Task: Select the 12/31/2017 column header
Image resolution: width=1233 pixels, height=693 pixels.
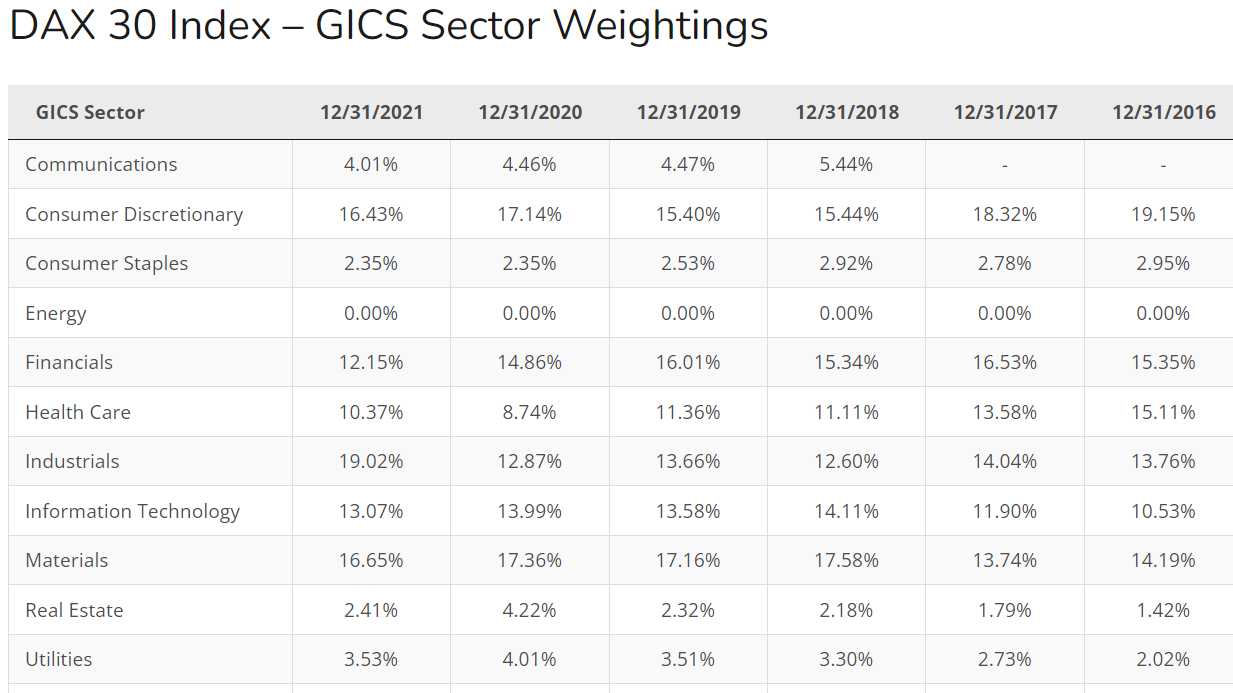Action: [x=1005, y=113]
